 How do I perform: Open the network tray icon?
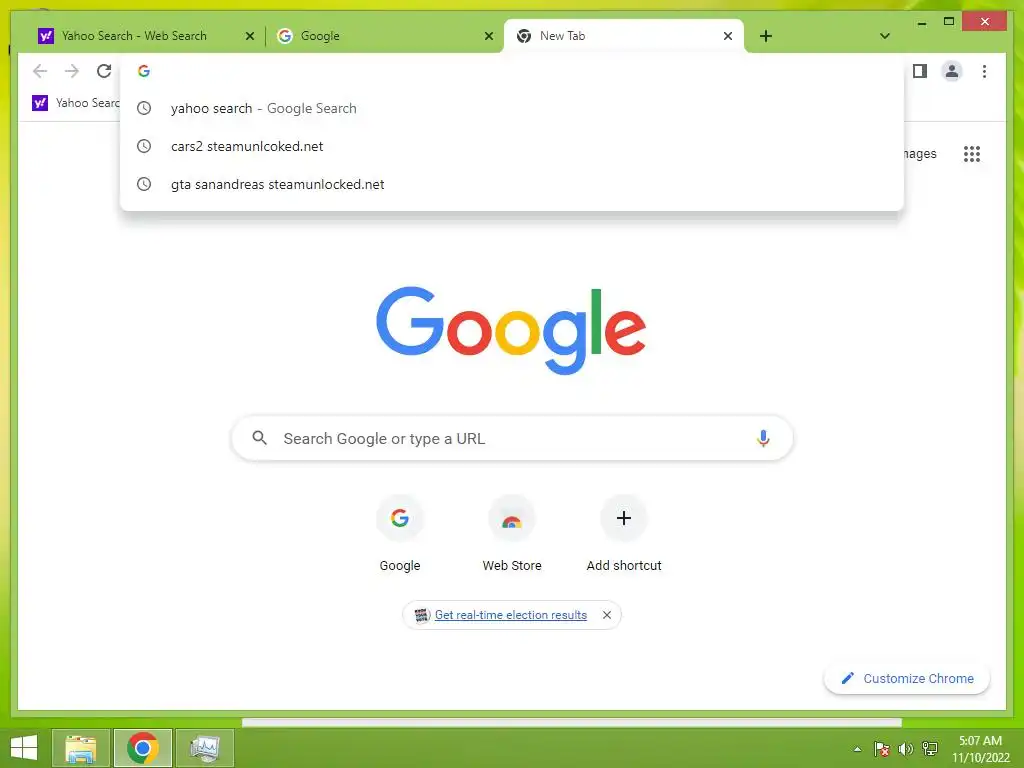(930, 749)
